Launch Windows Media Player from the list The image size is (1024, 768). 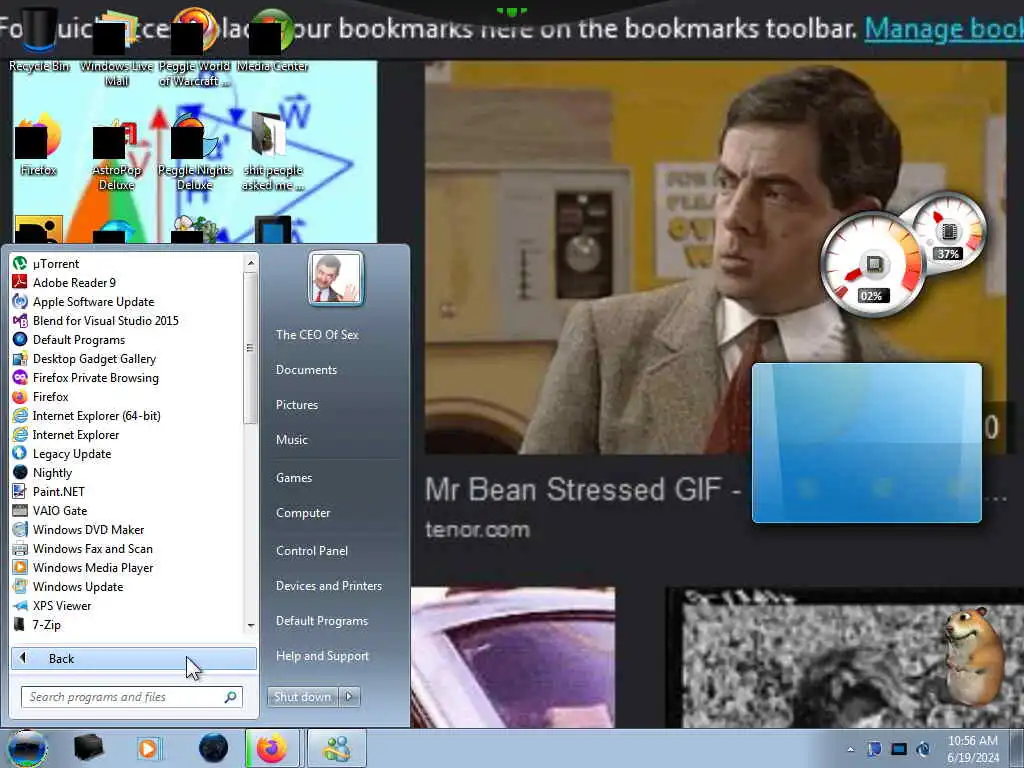coord(83,568)
